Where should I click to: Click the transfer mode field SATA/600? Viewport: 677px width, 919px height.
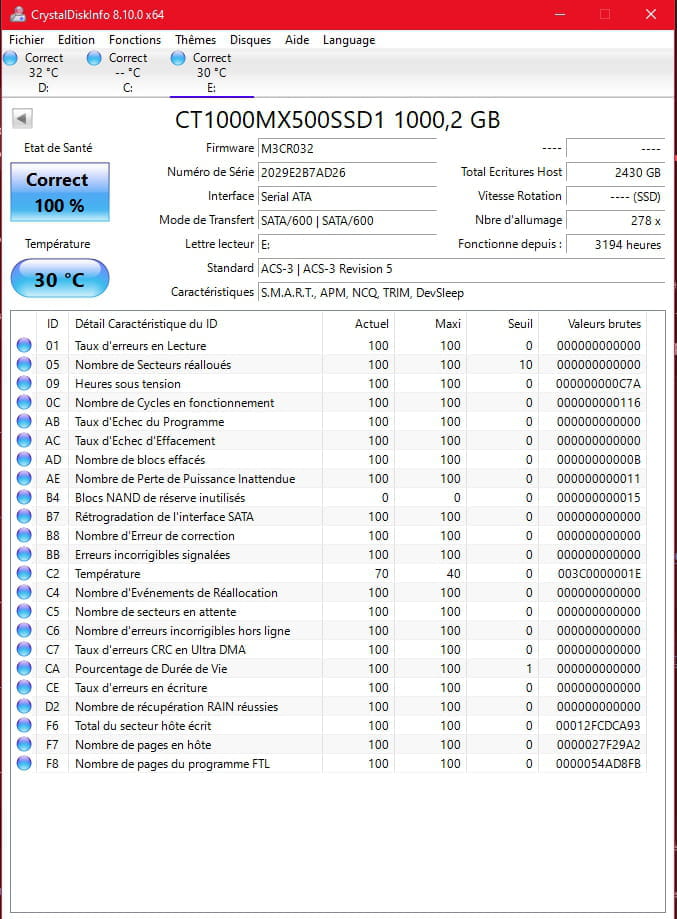coord(347,220)
